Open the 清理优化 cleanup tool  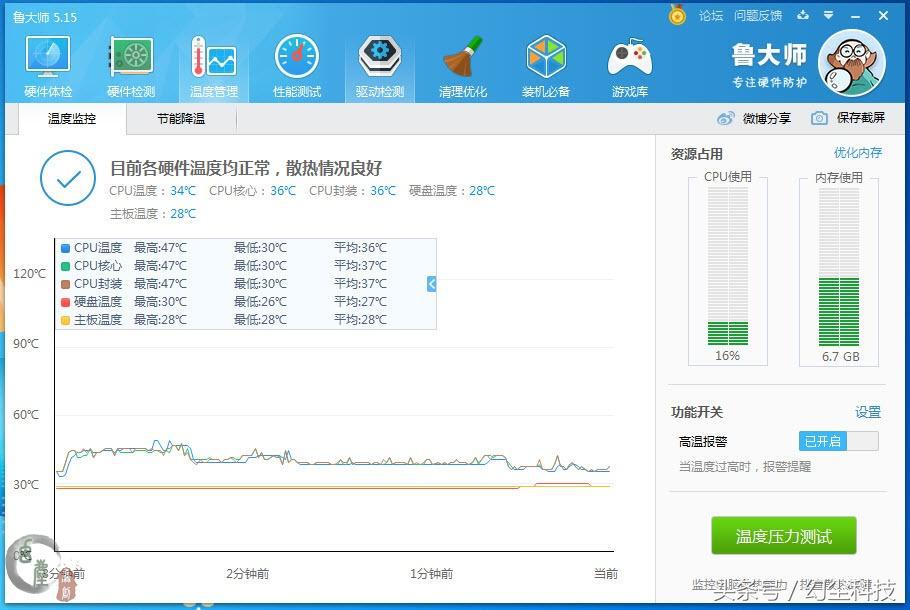462,63
